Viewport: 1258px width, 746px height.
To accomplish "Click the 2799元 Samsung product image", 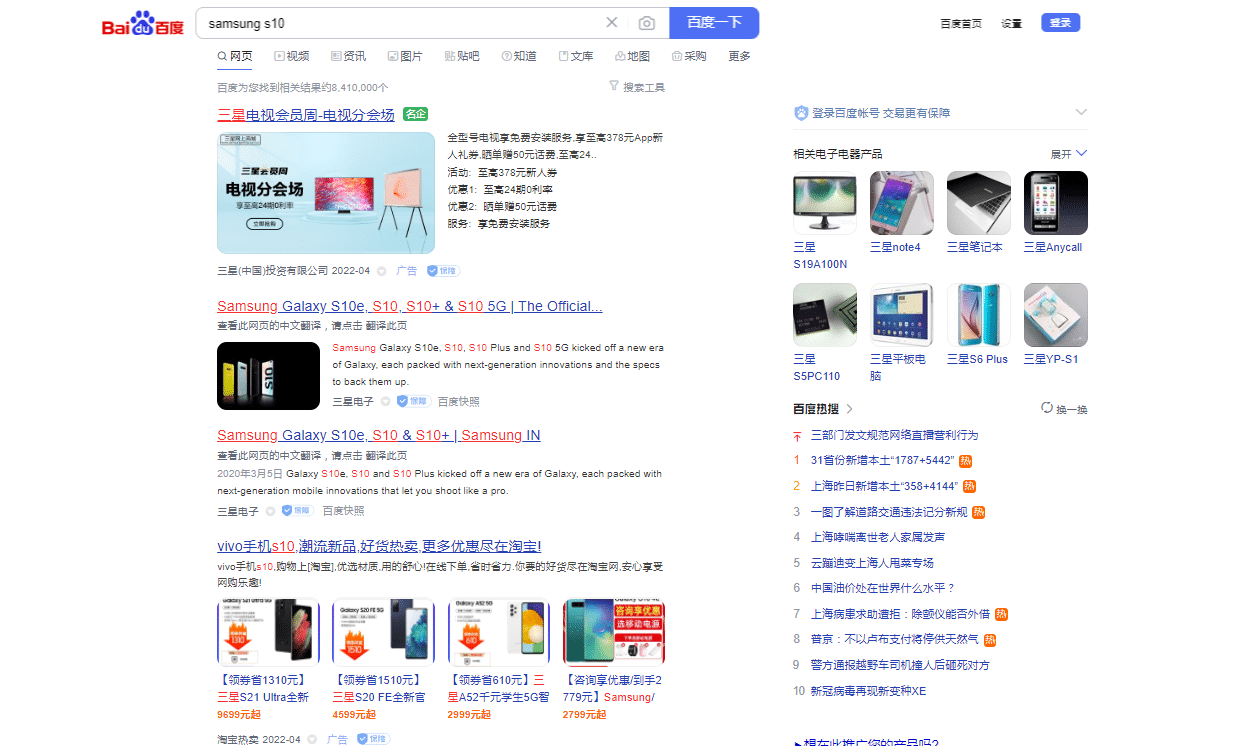I will pyautogui.click(x=614, y=632).
